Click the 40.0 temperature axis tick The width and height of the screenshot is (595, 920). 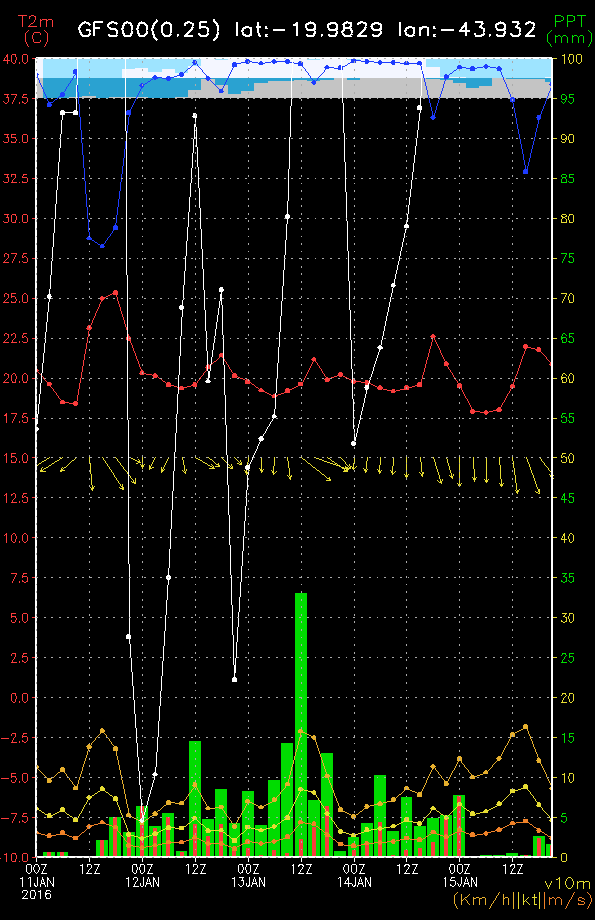pos(16,59)
